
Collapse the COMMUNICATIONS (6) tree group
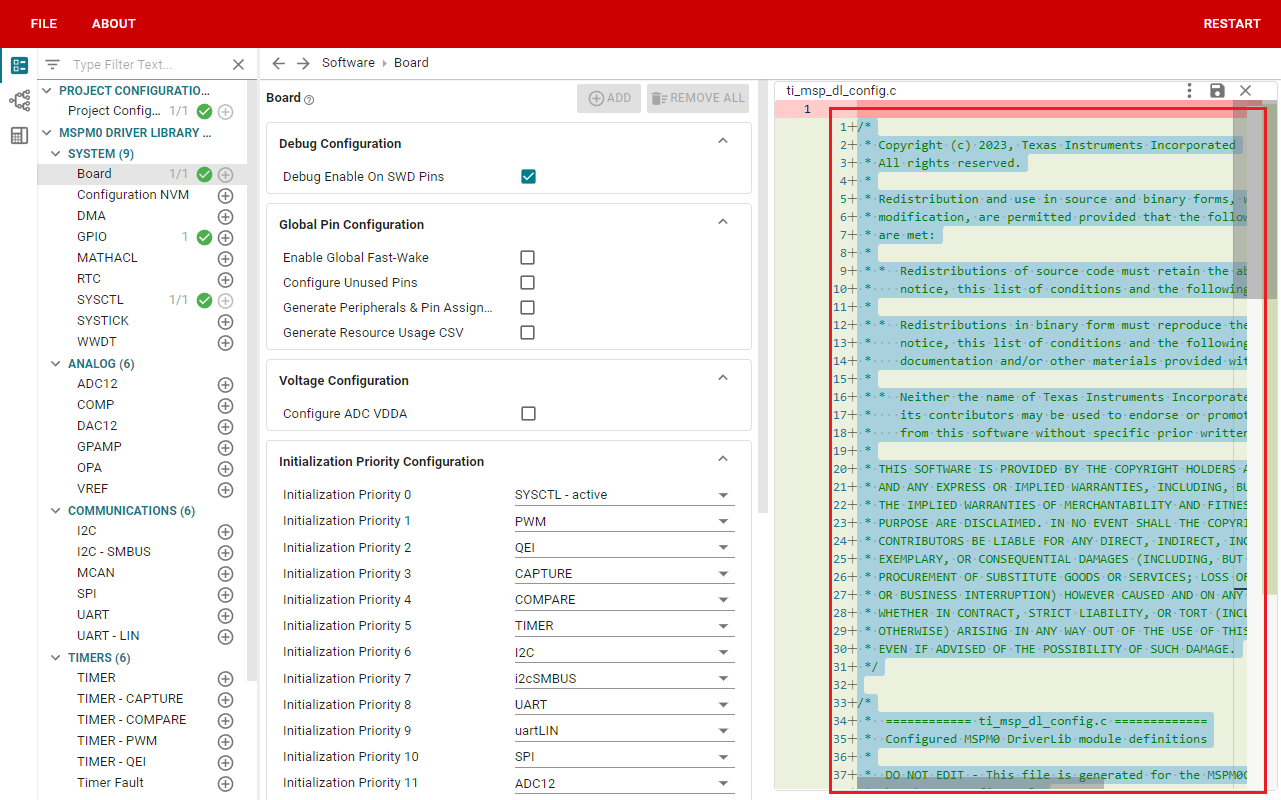57,511
